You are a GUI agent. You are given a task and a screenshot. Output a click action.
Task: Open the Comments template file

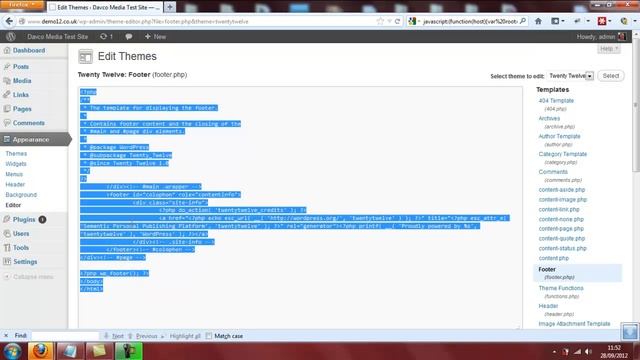coord(553,172)
